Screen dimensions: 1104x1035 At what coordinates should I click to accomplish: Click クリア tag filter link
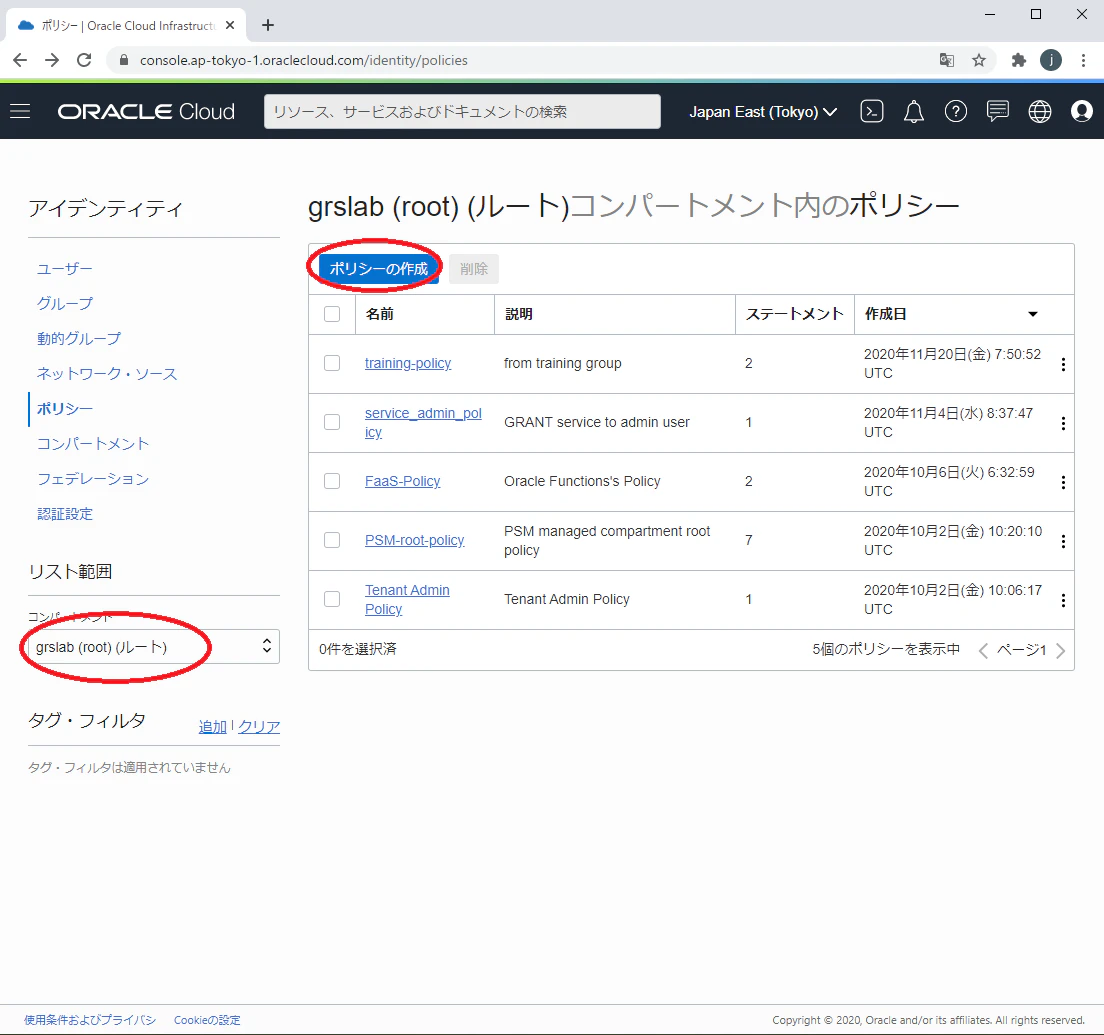coord(259,727)
